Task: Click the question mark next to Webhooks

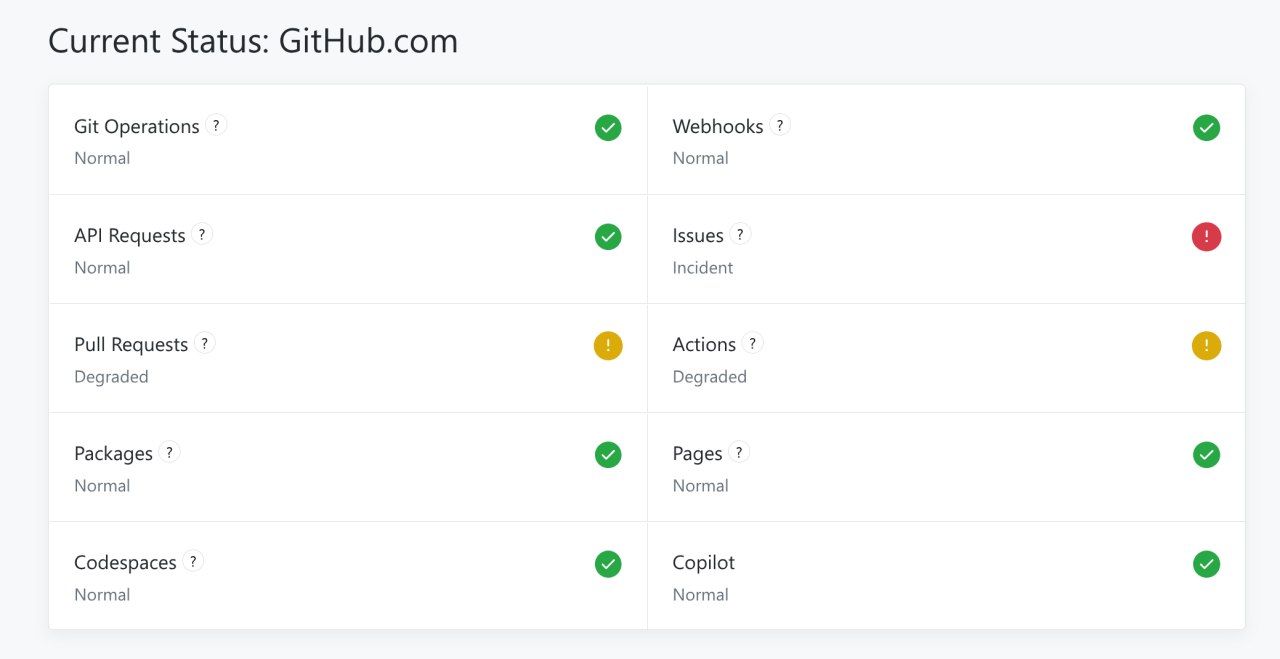Action: click(x=780, y=125)
